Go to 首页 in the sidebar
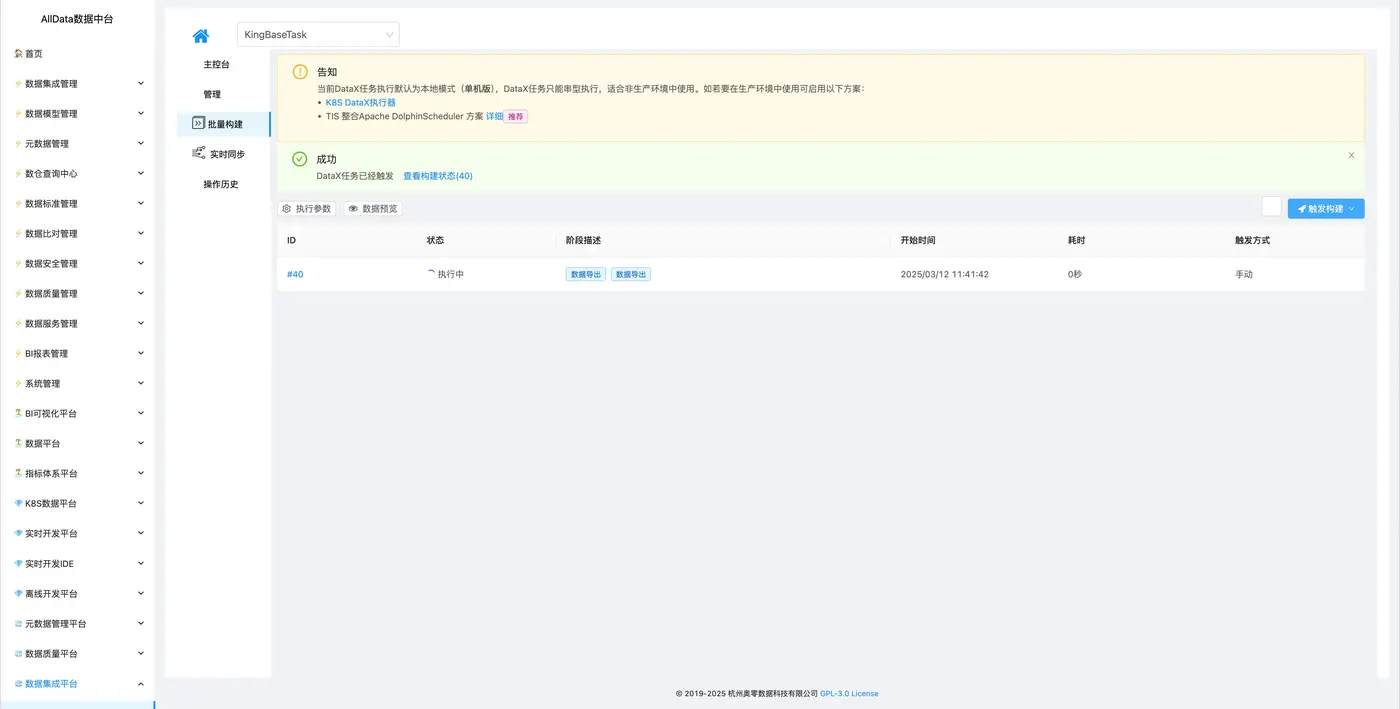Image resolution: width=1400 pixels, height=709 pixels. [34, 54]
